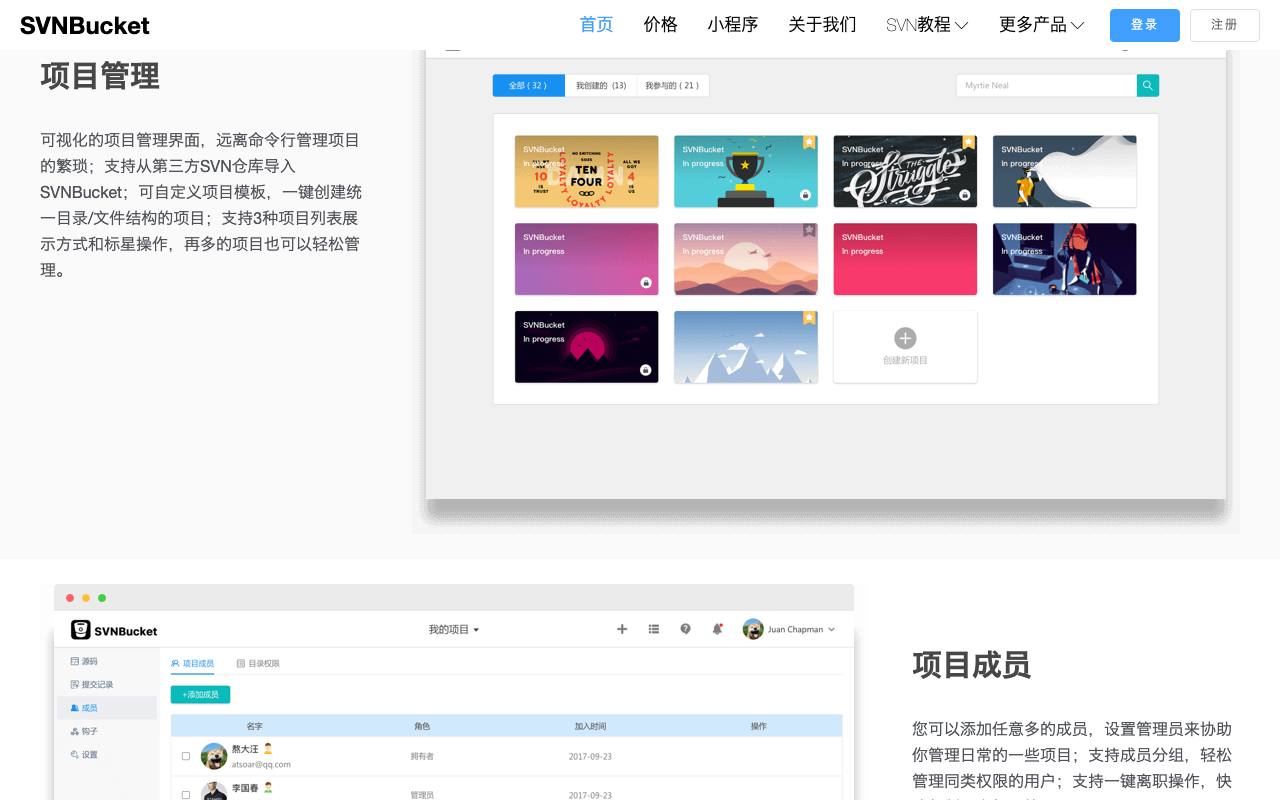Open the gray card with the white shape
Image resolution: width=1280 pixels, height=800 pixels.
coord(1064,171)
